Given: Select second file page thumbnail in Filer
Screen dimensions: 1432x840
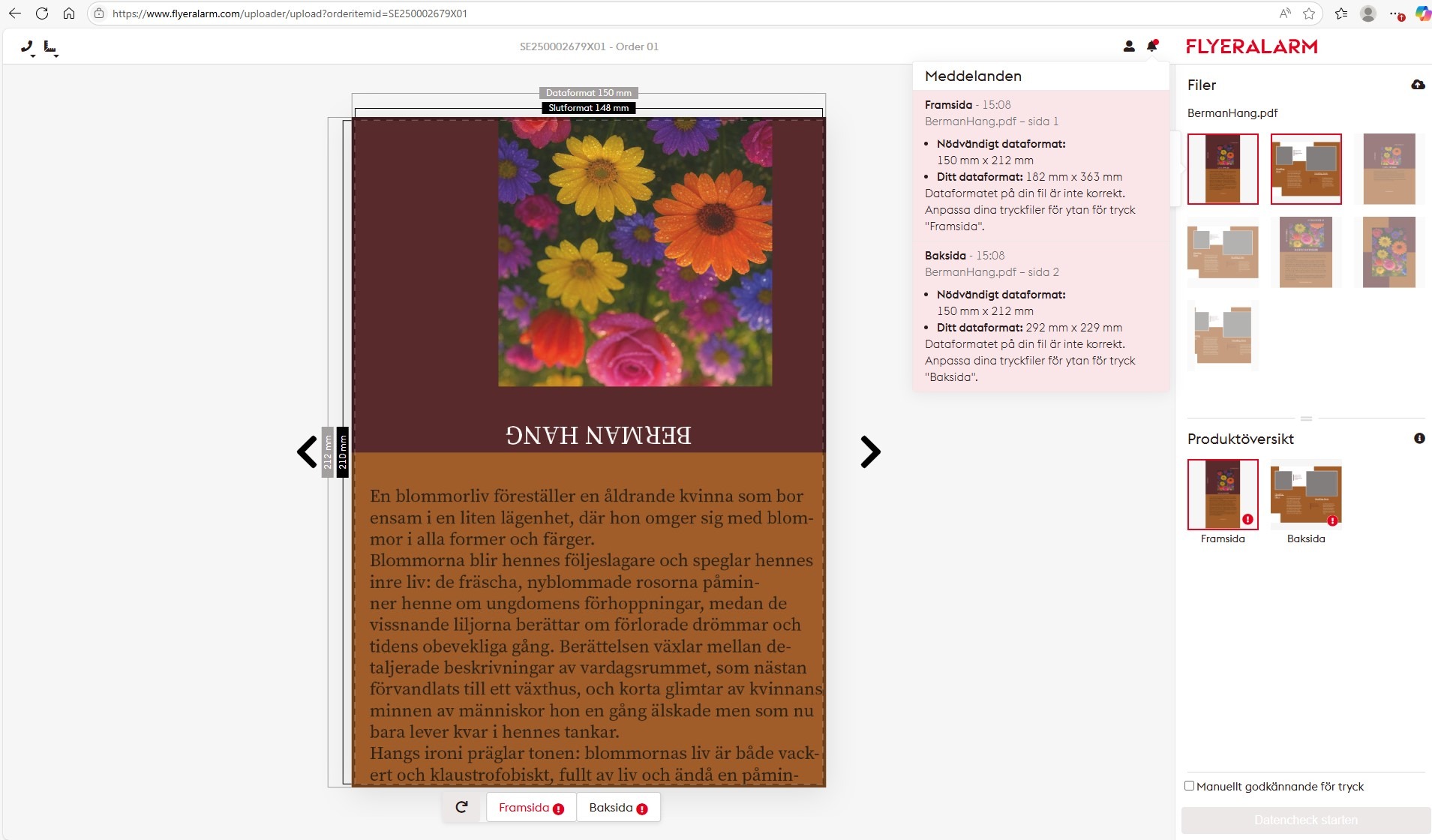Looking at the screenshot, I should [1305, 169].
